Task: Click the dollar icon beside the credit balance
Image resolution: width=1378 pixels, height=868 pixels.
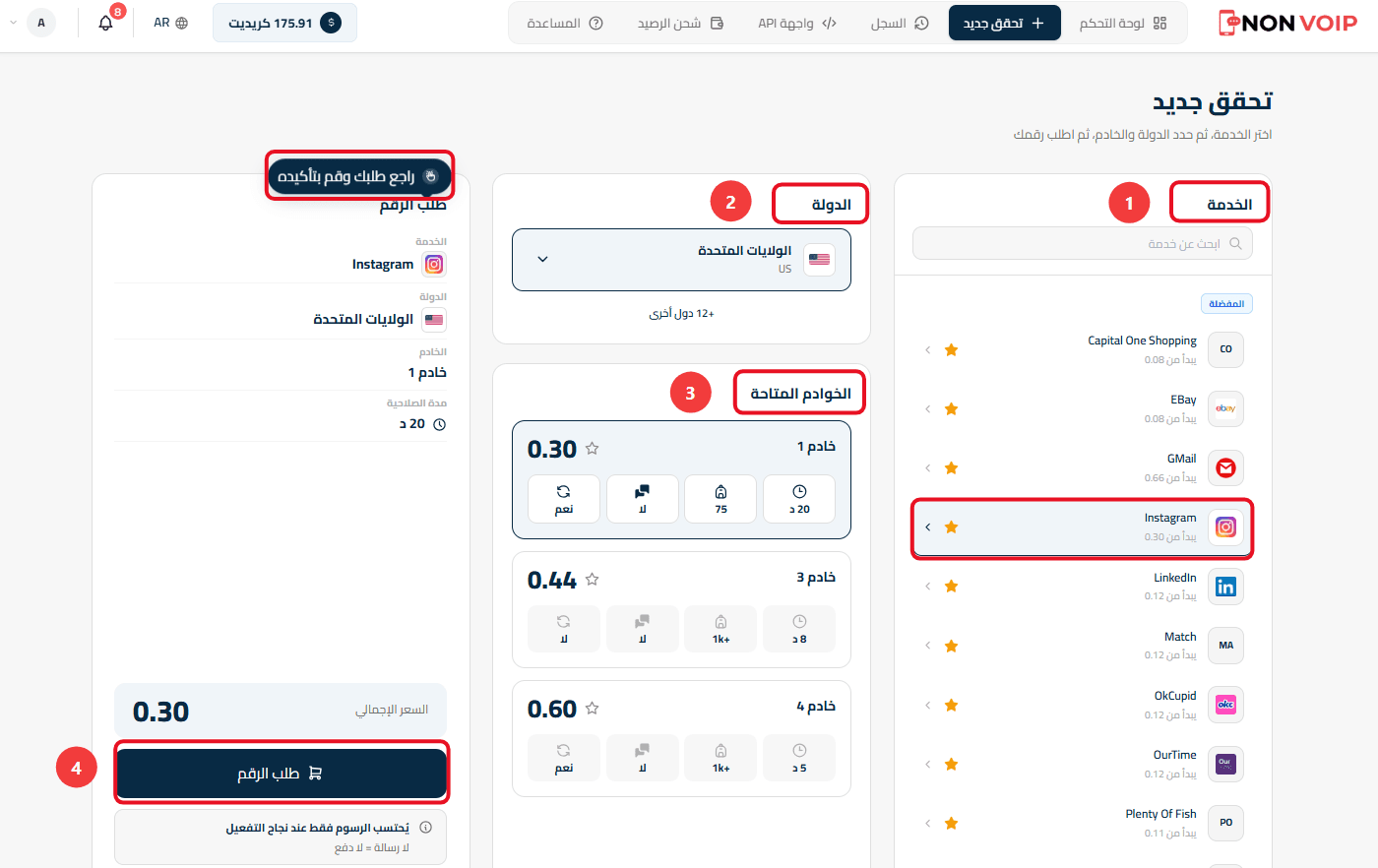Action: 331,23
